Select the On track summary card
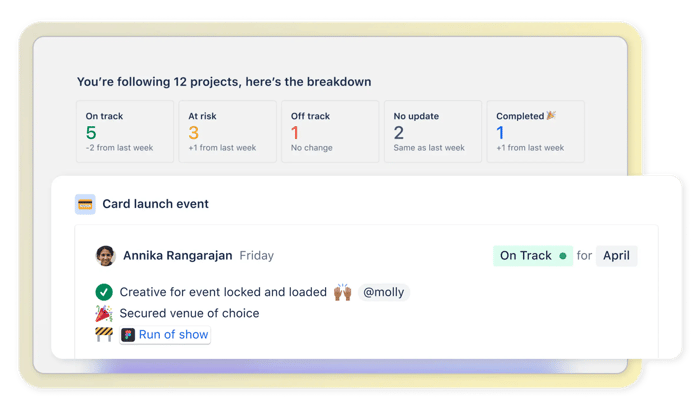Image resolution: width=700 pixels, height=410 pixels. coord(125,131)
